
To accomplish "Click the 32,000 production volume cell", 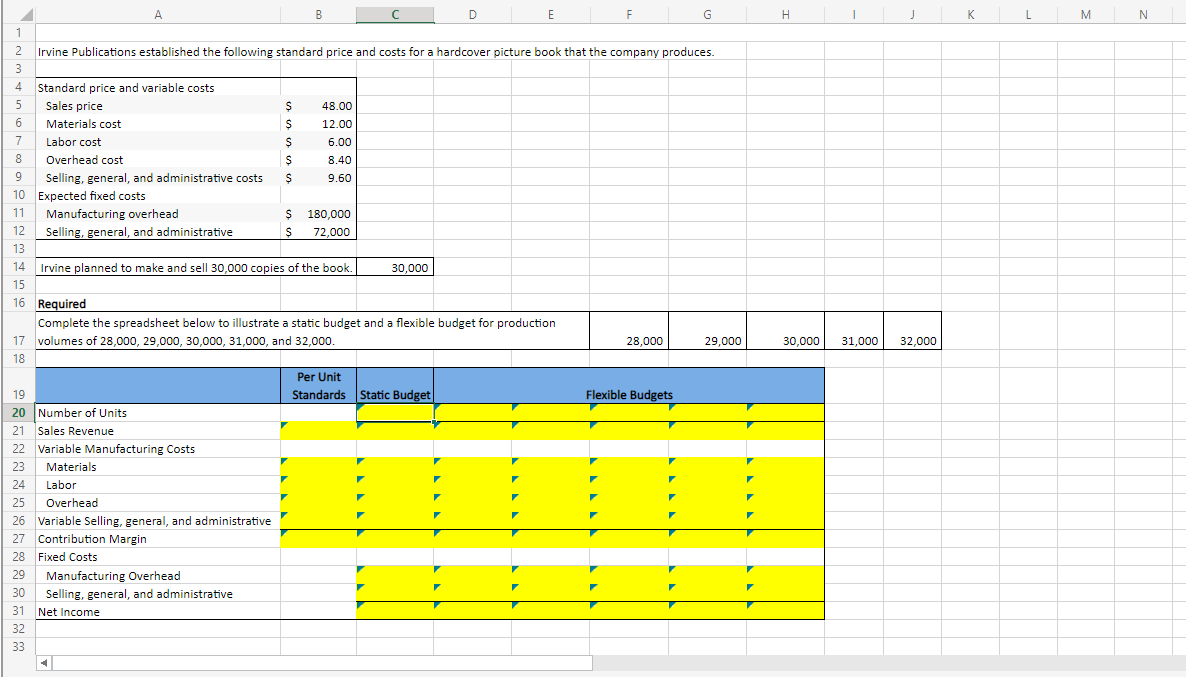I will (911, 331).
